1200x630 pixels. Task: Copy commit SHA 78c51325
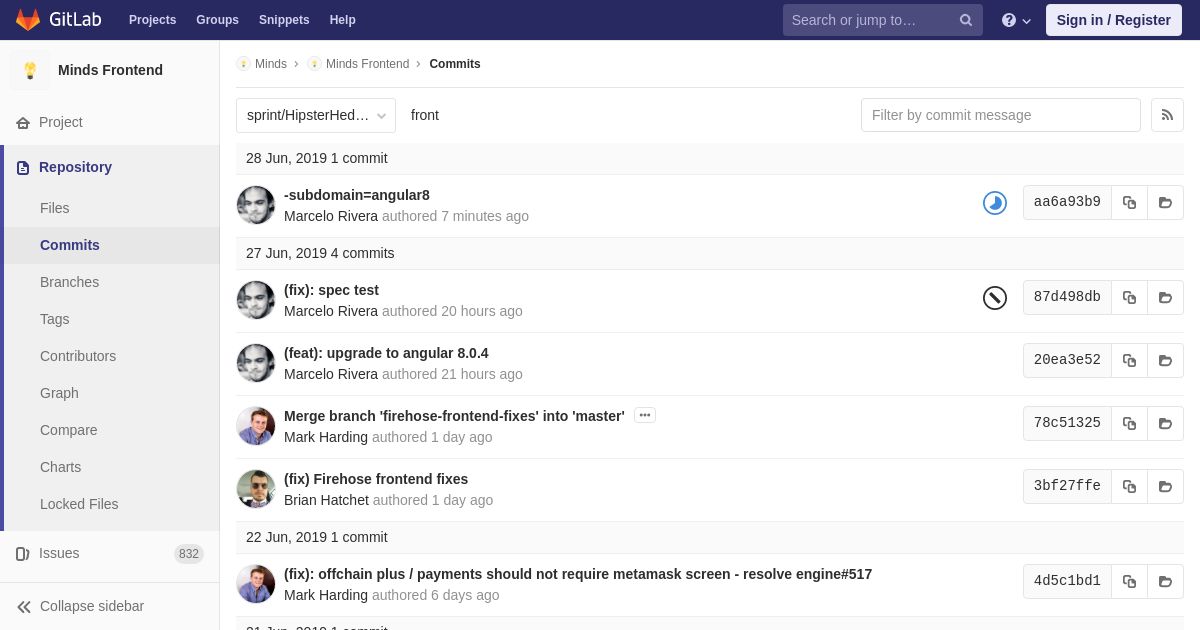[1129, 423]
